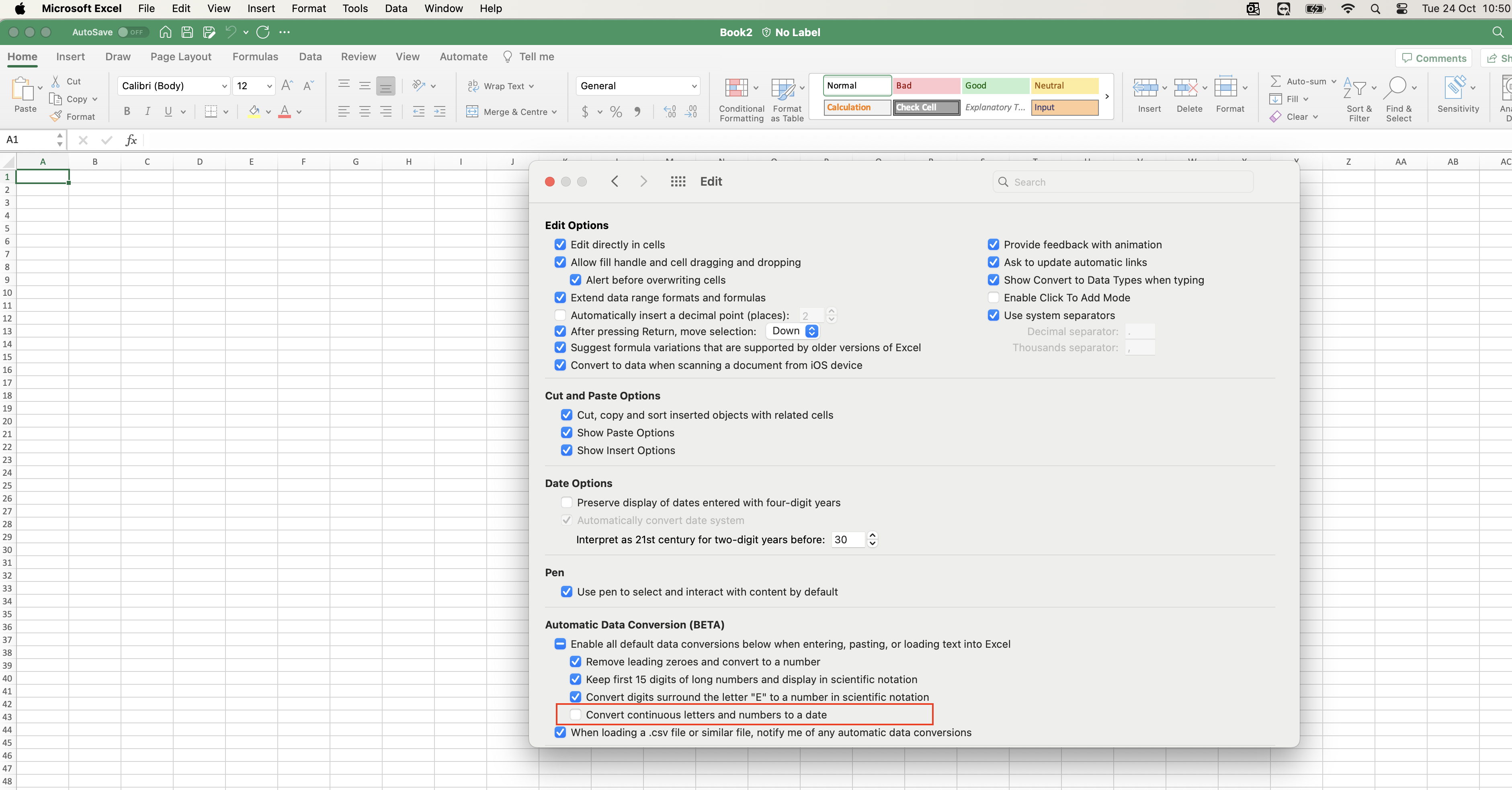The image size is (1512, 790).
Task: Click the Comments button
Action: 1434,58
